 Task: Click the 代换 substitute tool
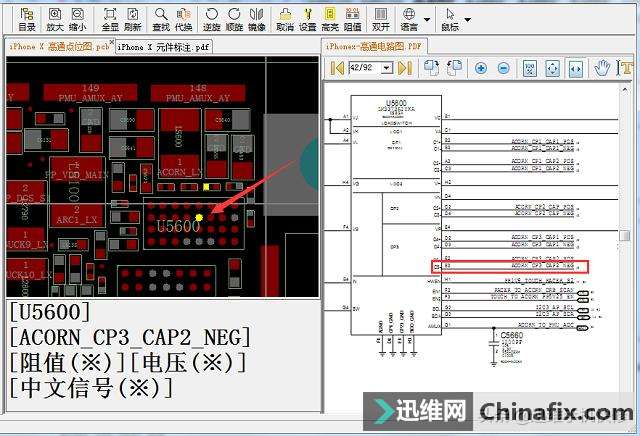tap(184, 19)
